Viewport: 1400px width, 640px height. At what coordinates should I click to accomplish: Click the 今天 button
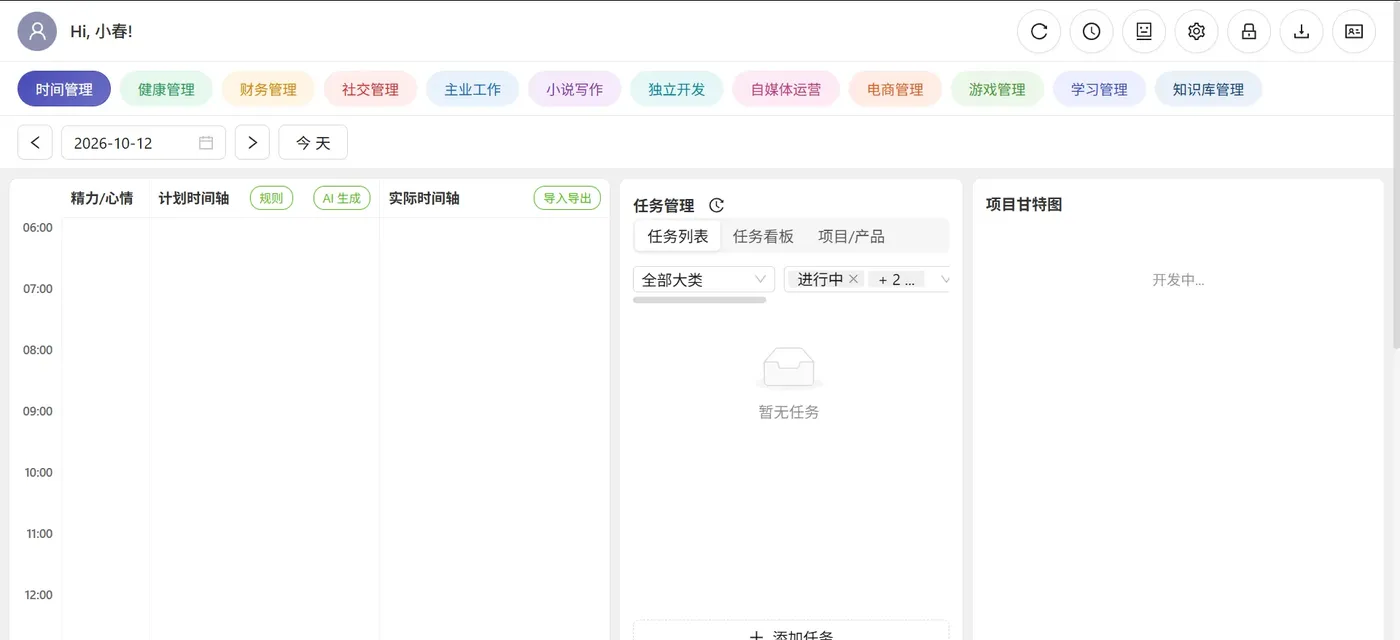[313, 142]
